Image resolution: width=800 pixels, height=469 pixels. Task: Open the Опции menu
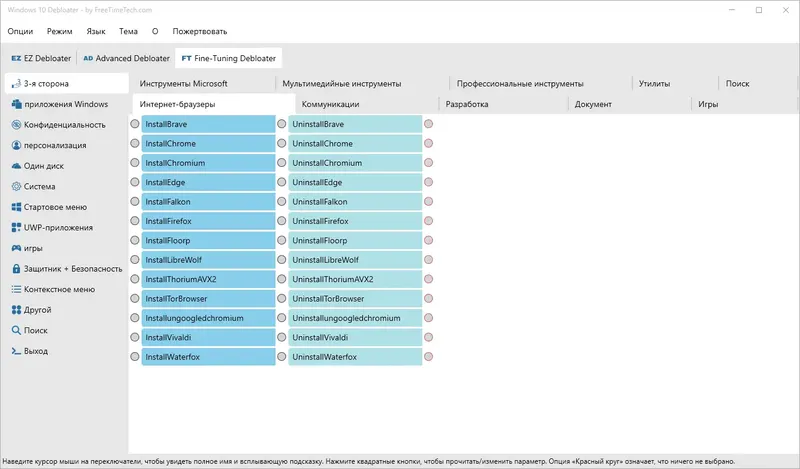[20, 32]
